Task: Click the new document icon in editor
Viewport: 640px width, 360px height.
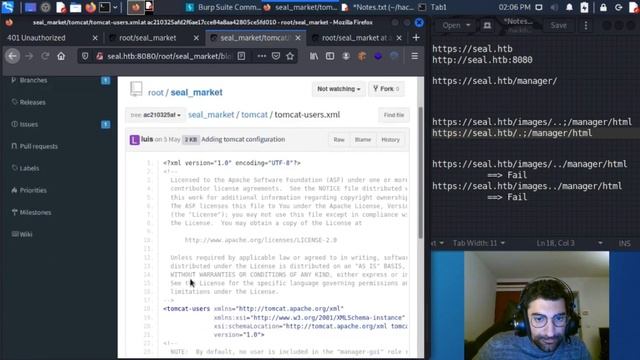Action: pos(487,25)
